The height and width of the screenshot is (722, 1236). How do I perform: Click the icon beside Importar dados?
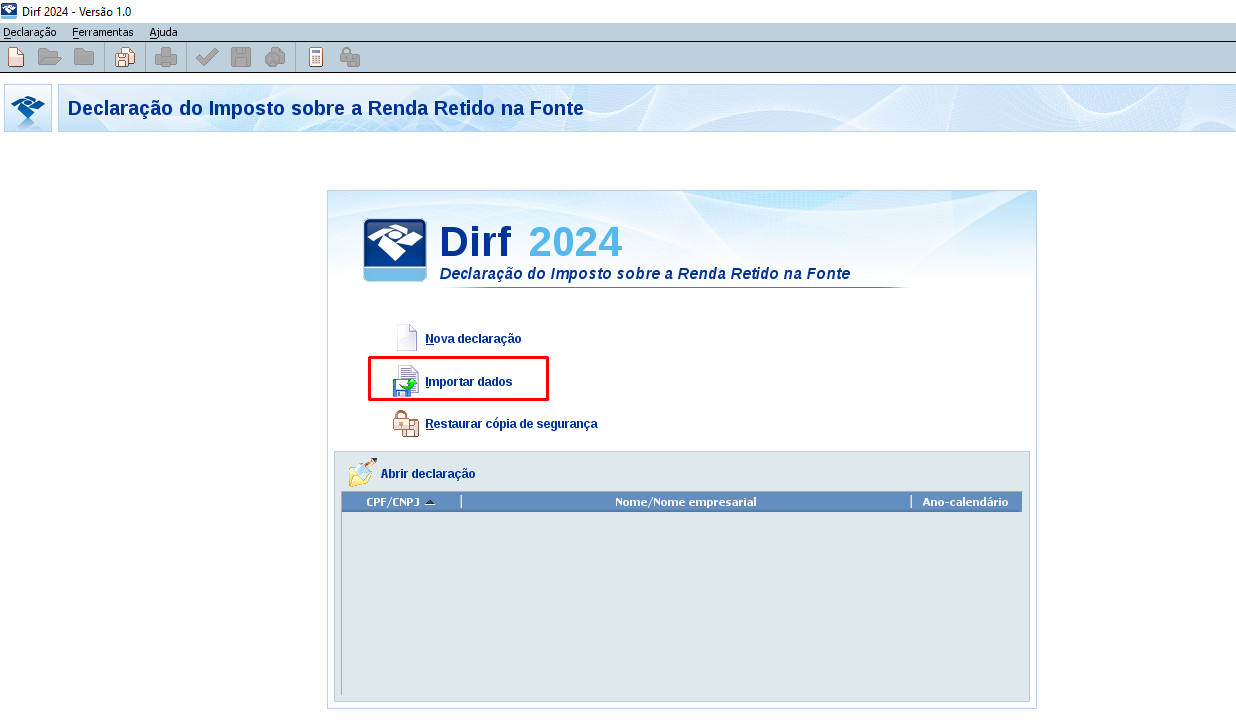pos(405,381)
